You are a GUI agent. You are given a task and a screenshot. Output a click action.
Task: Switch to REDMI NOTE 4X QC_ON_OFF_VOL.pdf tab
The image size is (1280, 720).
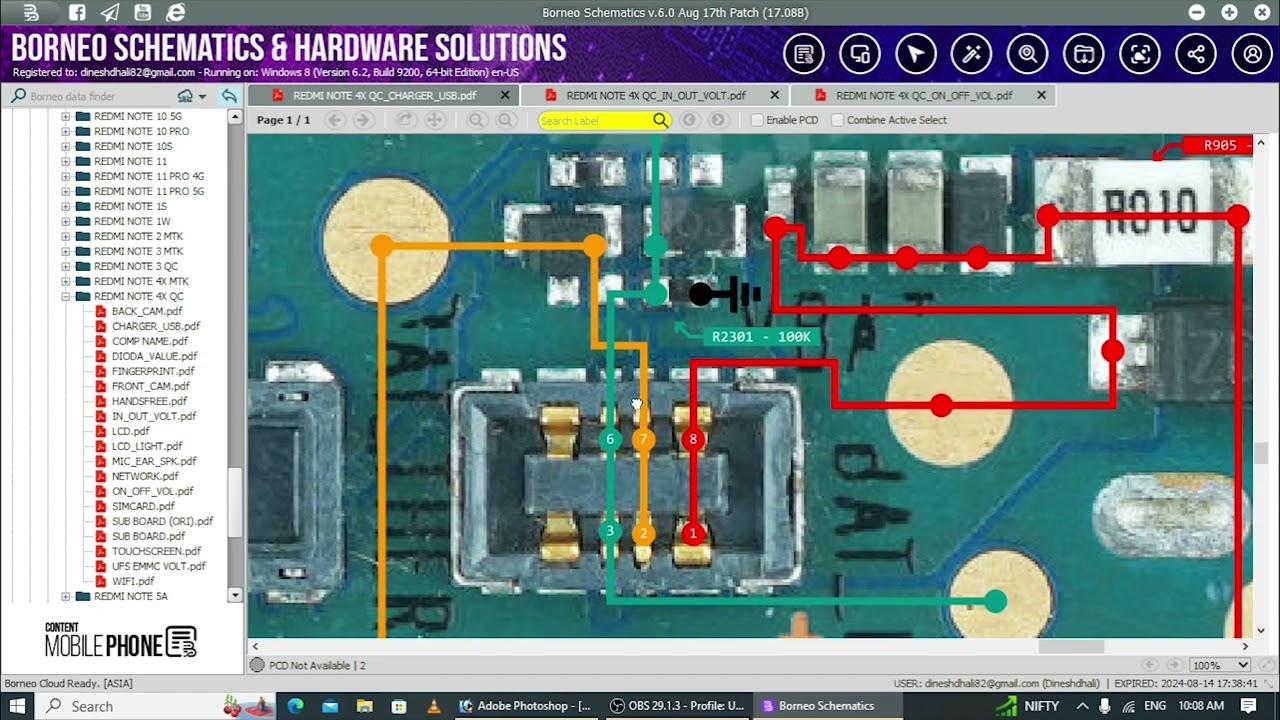(x=924, y=95)
